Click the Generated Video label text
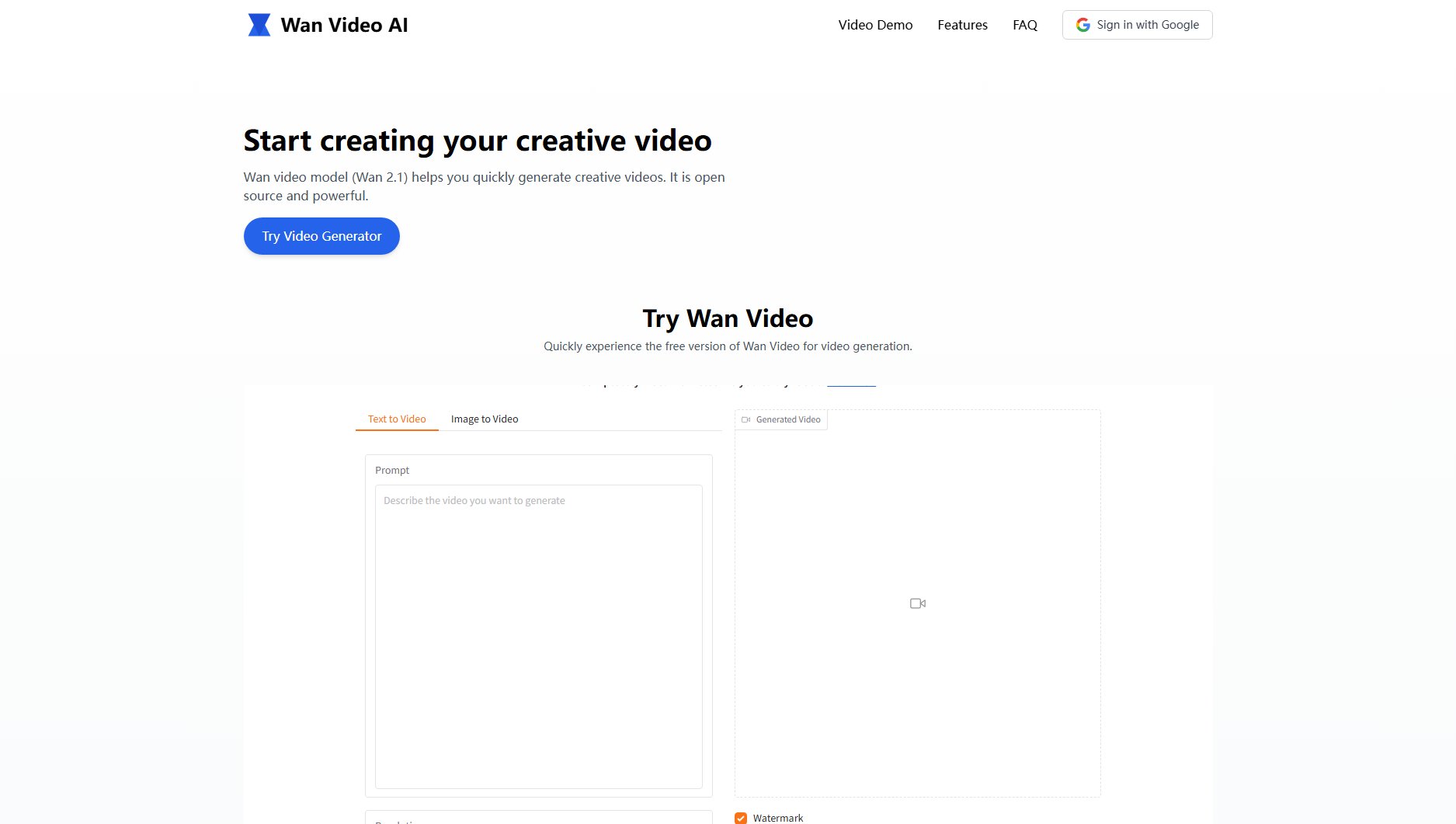The image size is (1456, 824). (787, 419)
